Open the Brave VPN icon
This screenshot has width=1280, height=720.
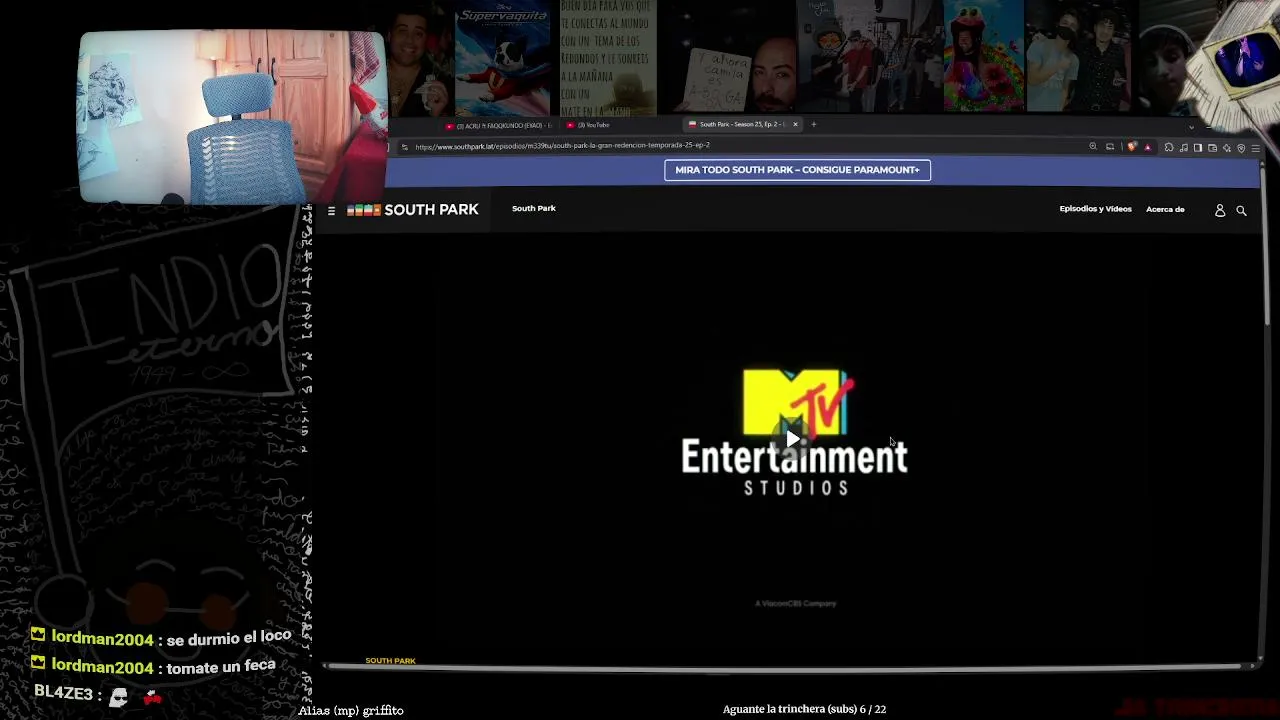[1241, 148]
